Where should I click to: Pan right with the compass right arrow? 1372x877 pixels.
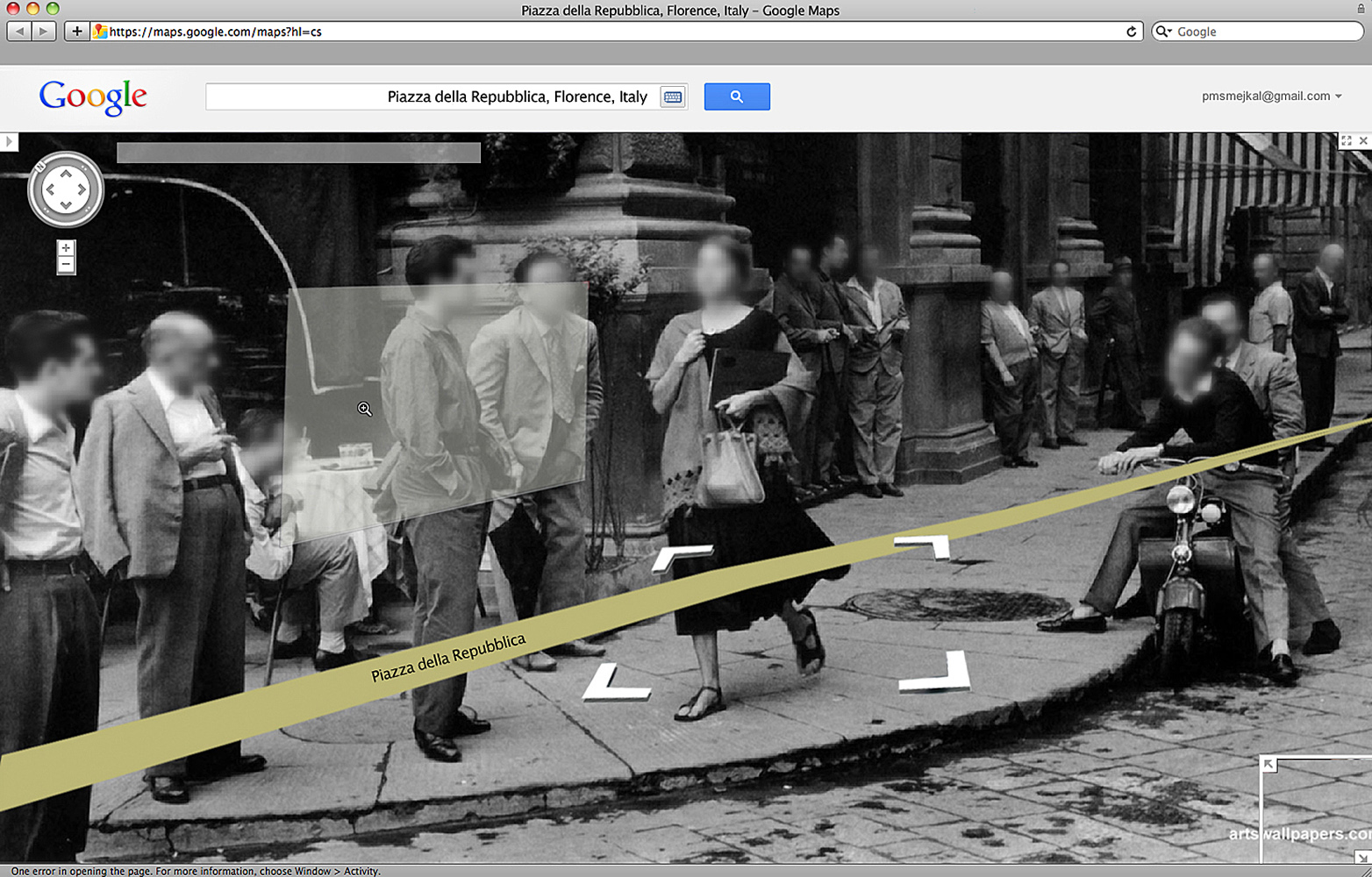[x=82, y=189]
